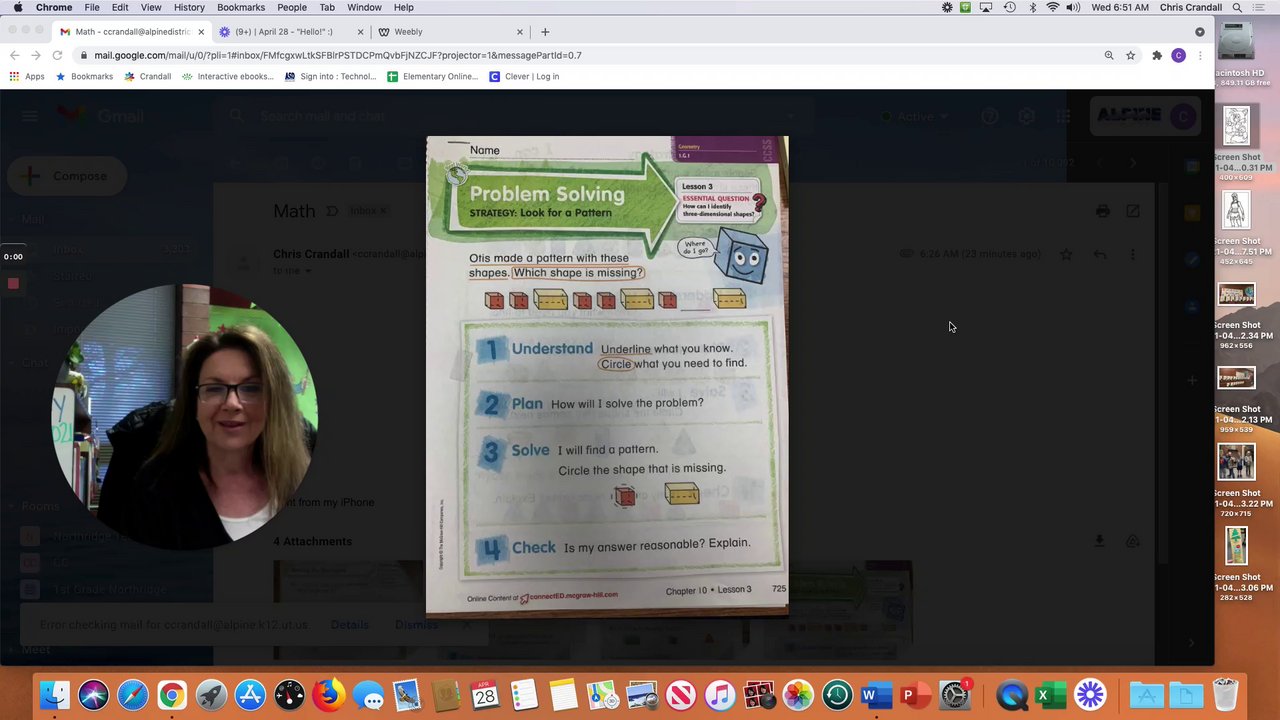Image resolution: width=1280 pixels, height=720 pixels.
Task: Open the Photos app in the dock
Action: [x=798, y=695]
